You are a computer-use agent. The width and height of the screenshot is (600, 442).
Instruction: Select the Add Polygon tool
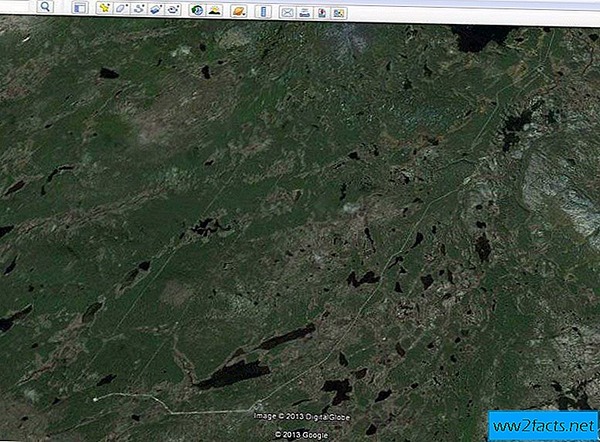[x=121, y=8]
